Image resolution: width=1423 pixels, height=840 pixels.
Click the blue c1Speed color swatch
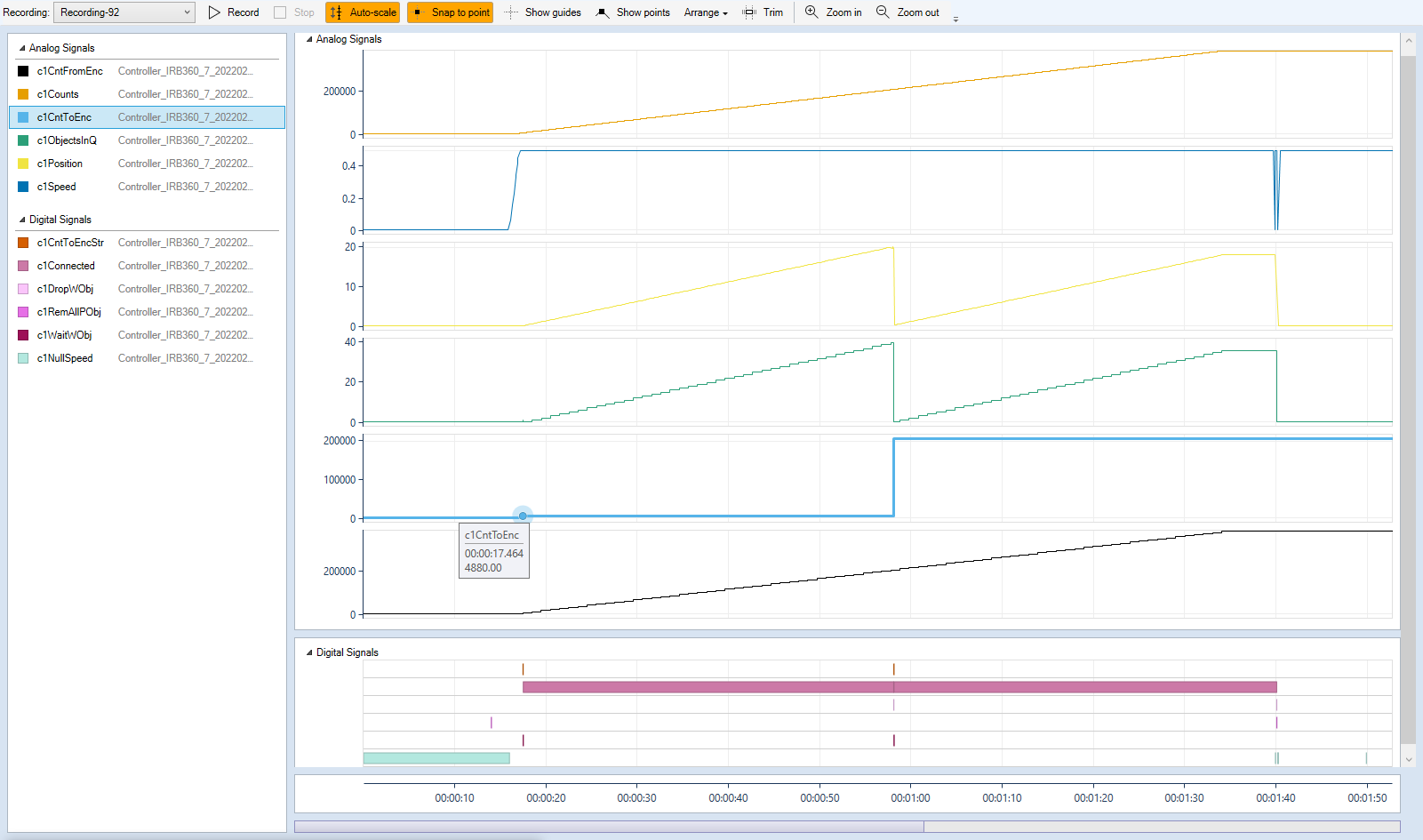click(23, 187)
